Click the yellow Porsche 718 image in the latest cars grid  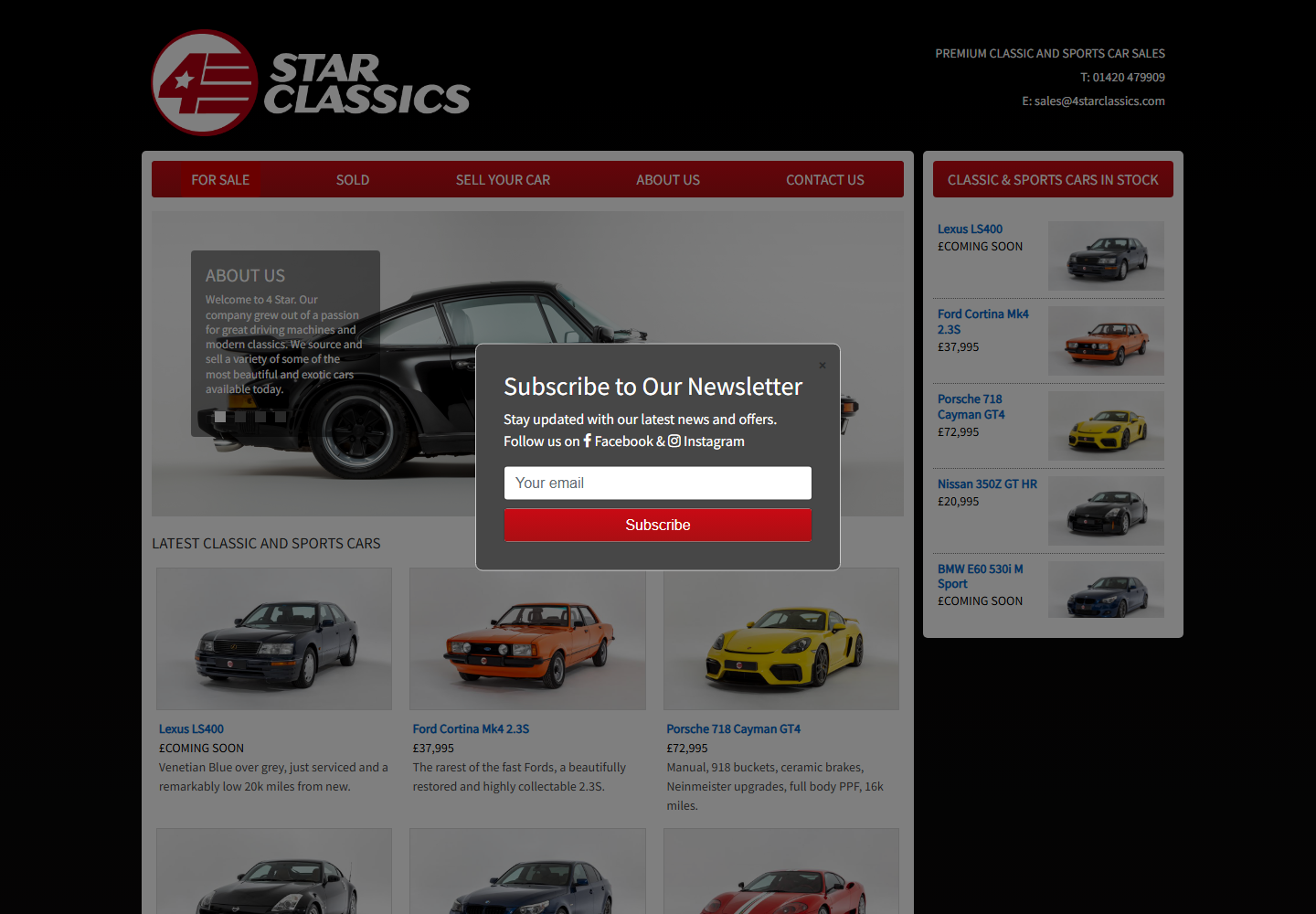tap(781, 639)
